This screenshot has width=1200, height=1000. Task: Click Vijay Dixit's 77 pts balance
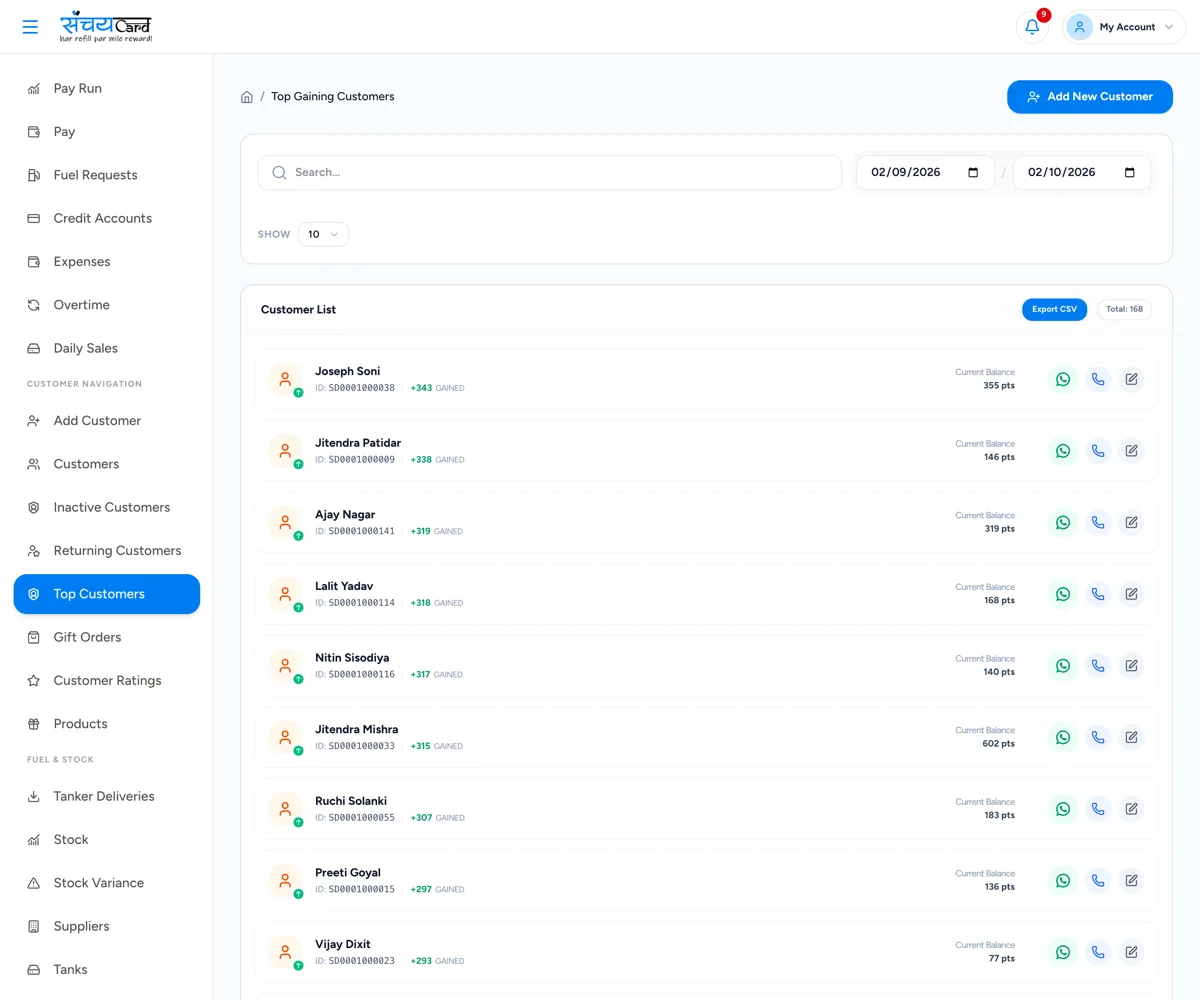pyautogui.click(x=1002, y=958)
